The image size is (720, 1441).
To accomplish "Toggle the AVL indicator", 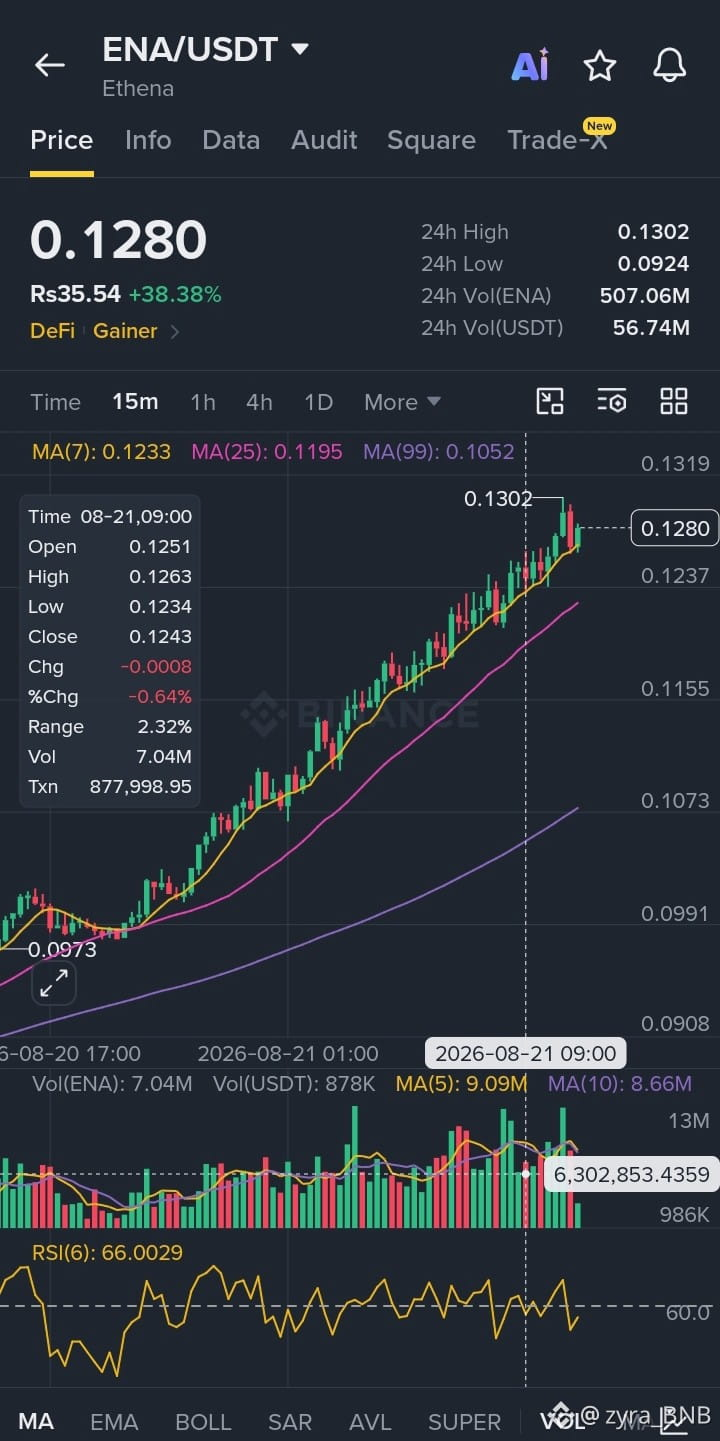I will point(370,1421).
